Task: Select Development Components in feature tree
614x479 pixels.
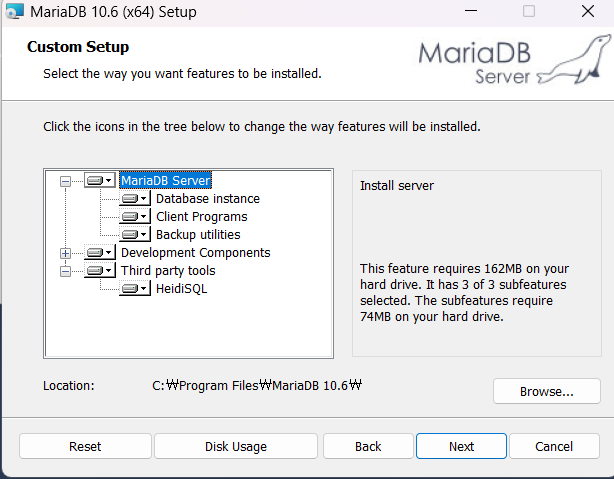Action: point(195,253)
